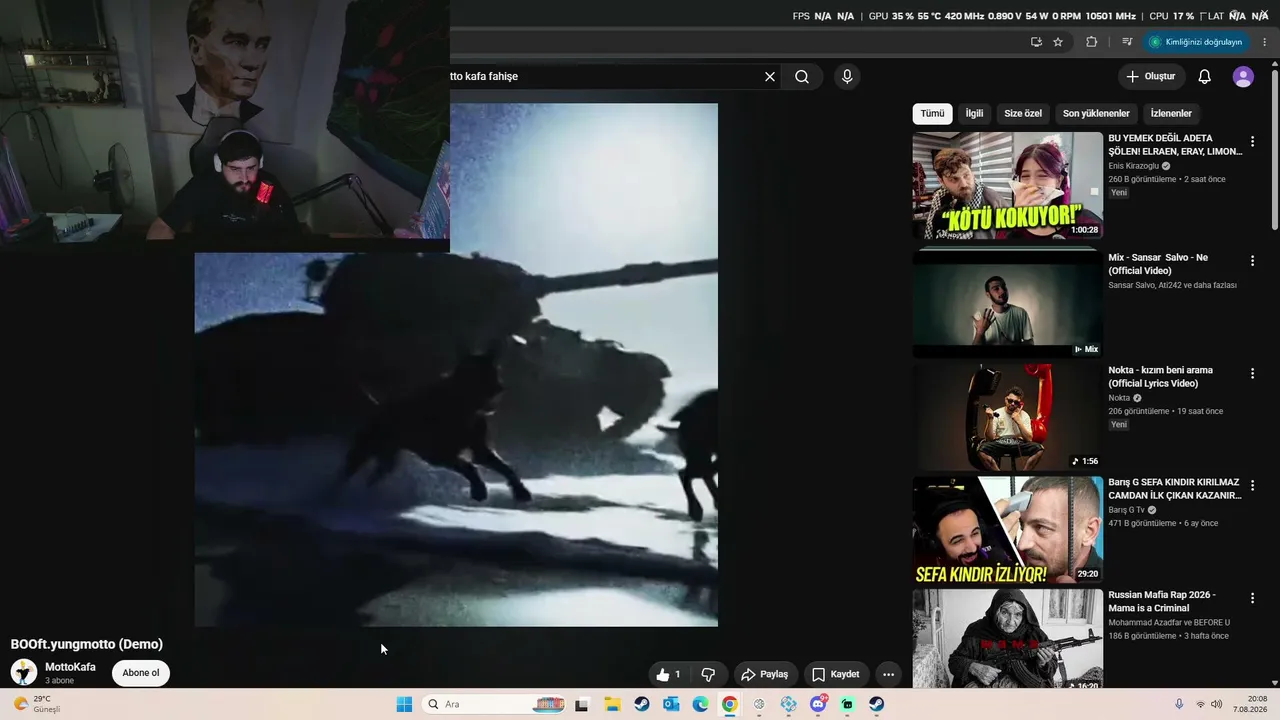The height and width of the screenshot is (720, 1280).
Task: Open Outlook from the taskbar
Action: pyautogui.click(x=671, y=704)
